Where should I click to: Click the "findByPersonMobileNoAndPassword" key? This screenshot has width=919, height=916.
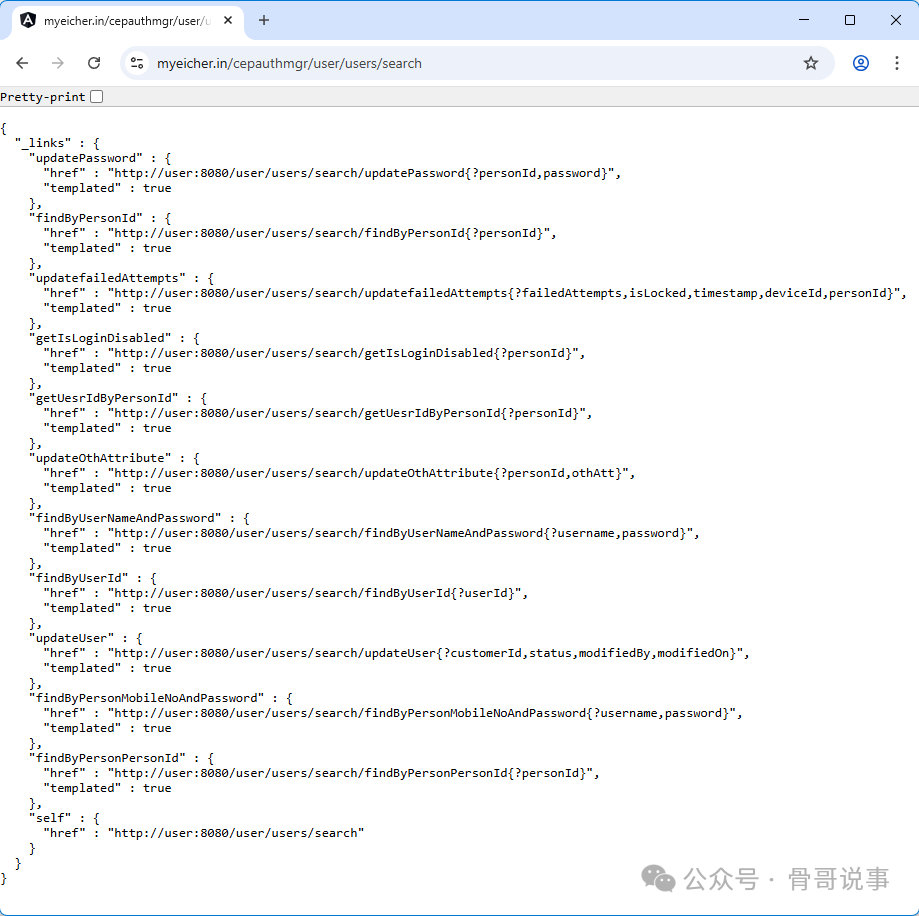tap(147, 698)
